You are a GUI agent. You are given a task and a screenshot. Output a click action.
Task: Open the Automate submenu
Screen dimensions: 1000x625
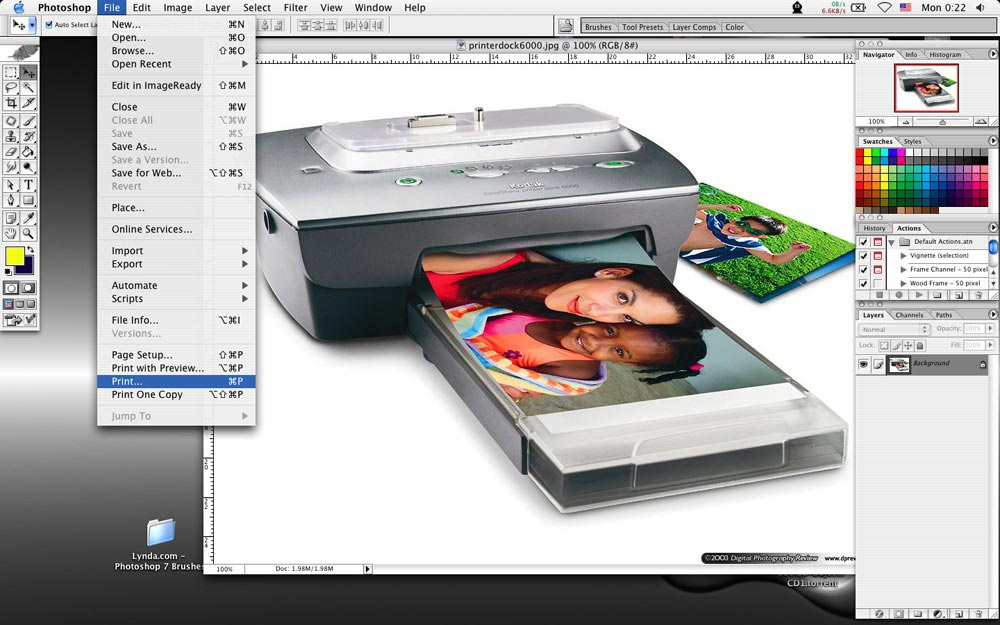177,286
